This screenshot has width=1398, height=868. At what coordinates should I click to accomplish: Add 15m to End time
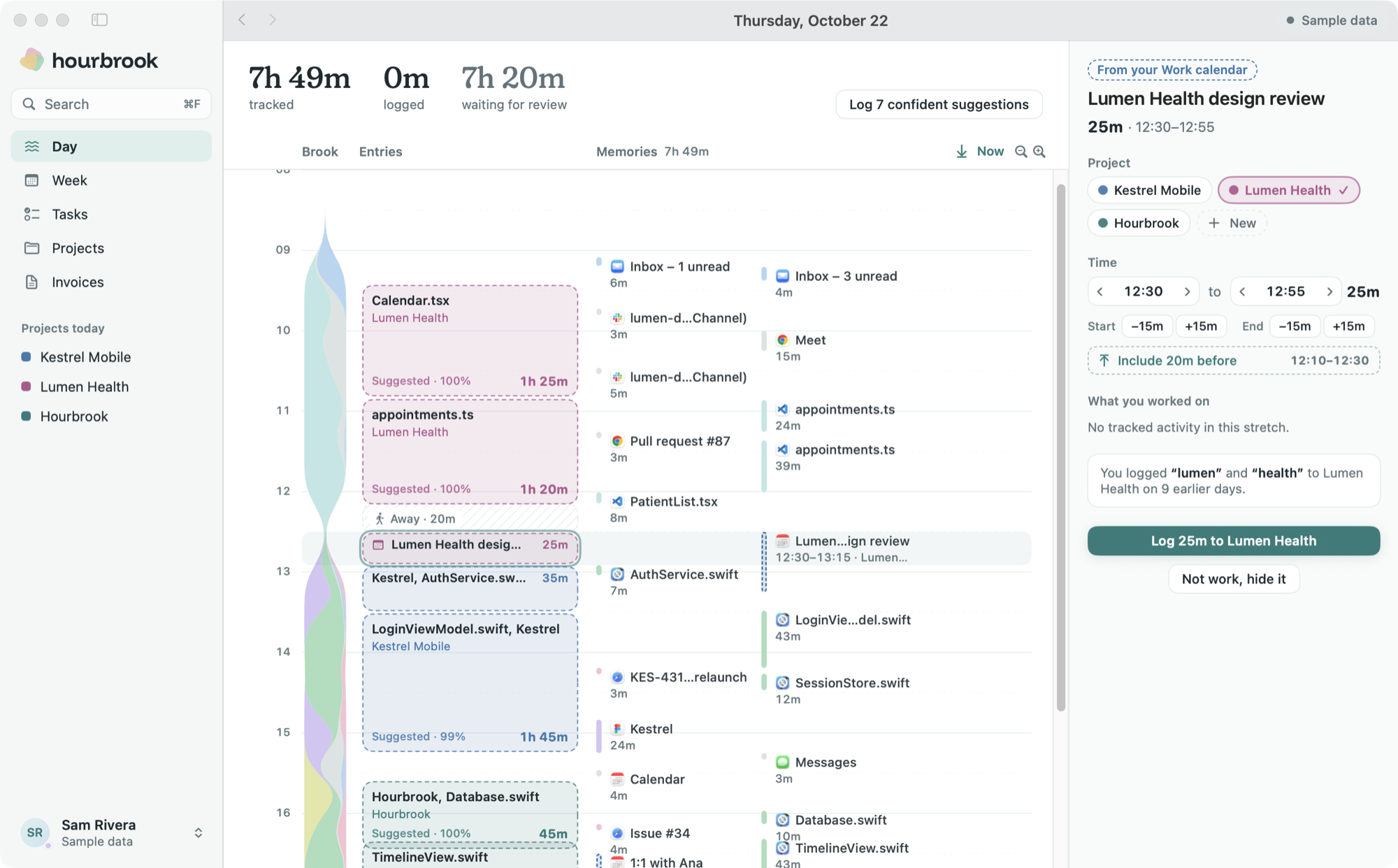coord(1348,326)
